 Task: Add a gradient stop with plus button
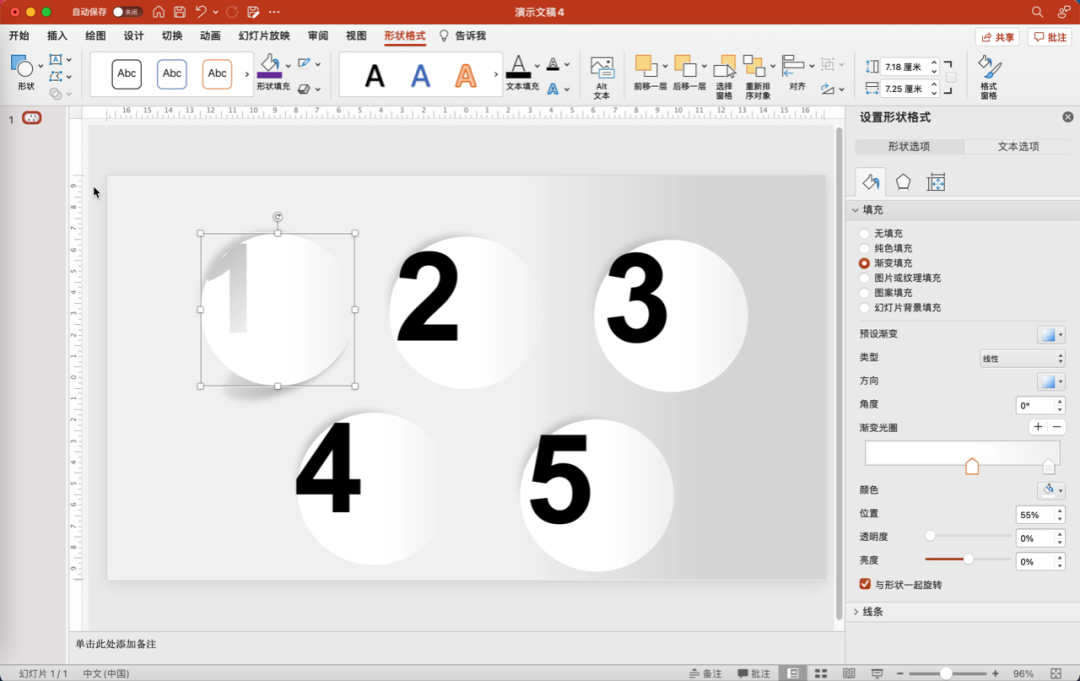tap(1038, 427)
